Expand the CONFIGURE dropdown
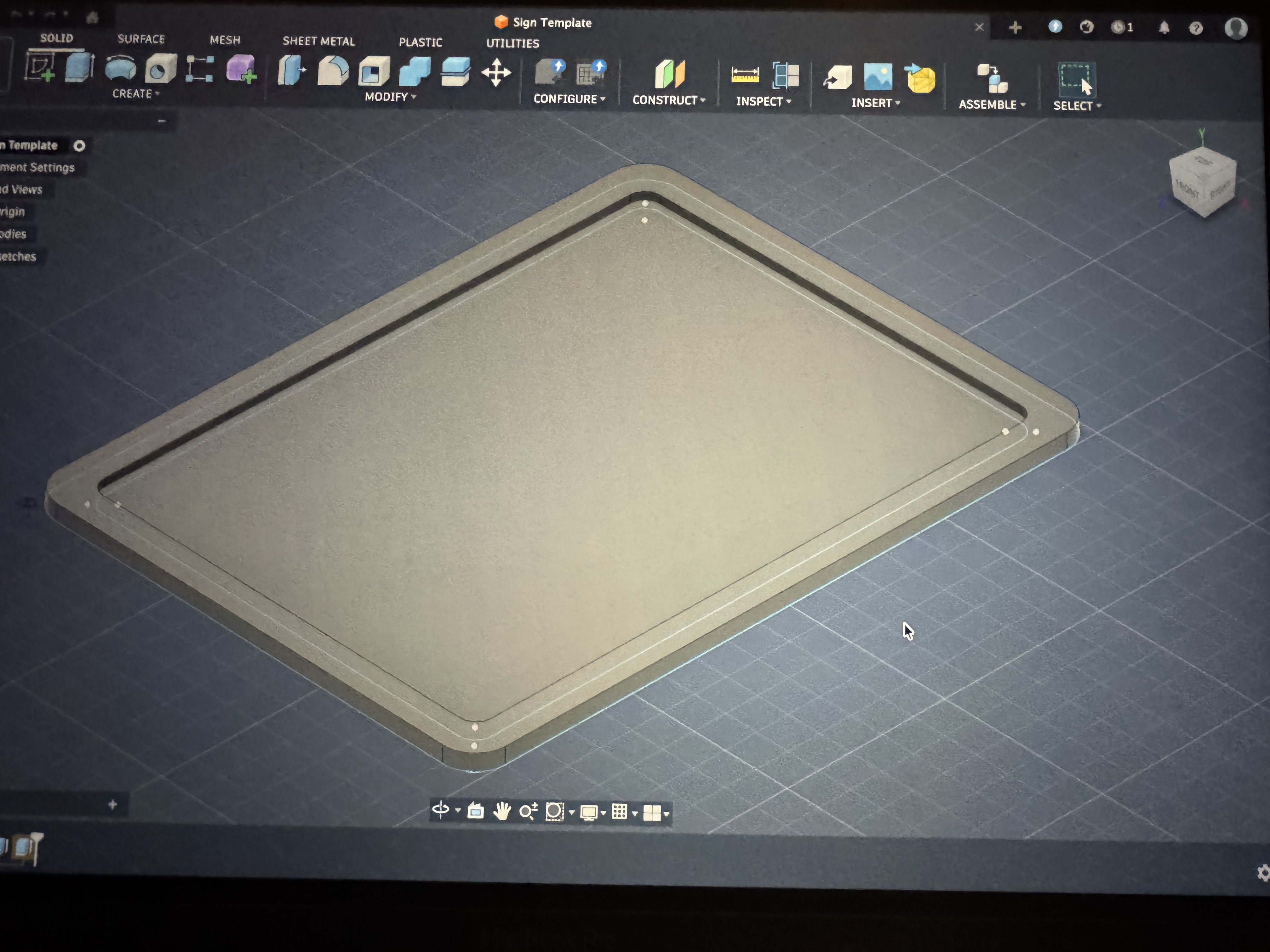 [x=569, y=99]
